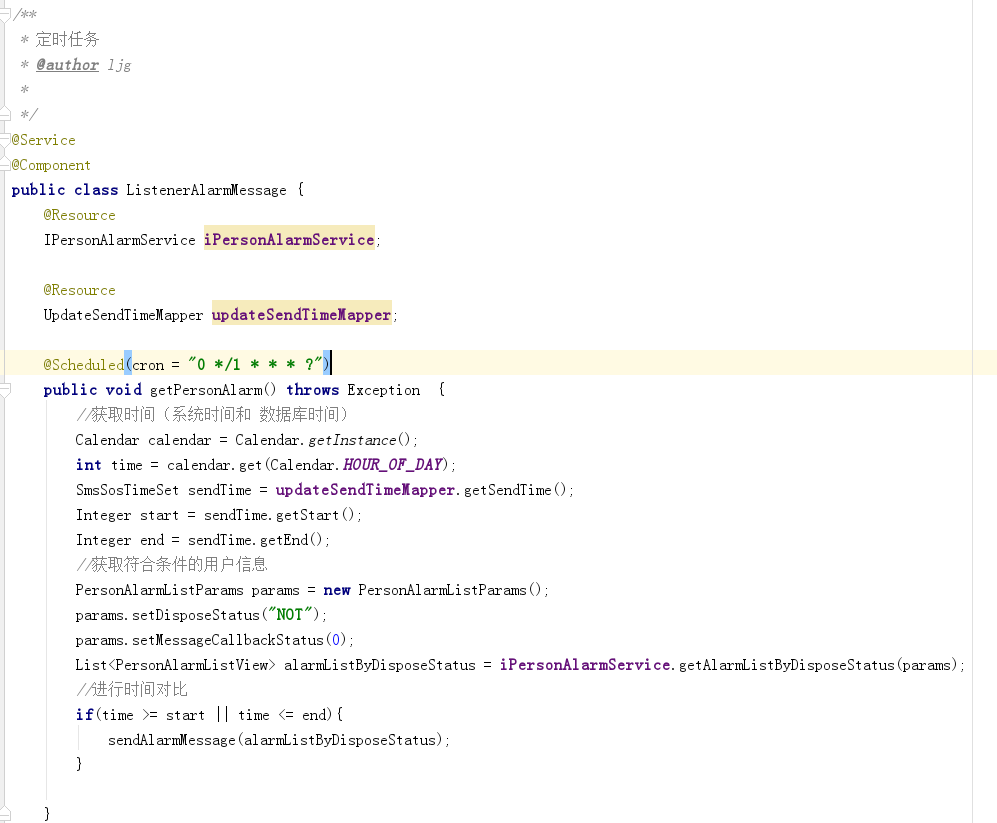Image resolution: width=997 pixels, height=823 pixels.
Task: Click the comment 获取时间（系统时间和 数据库时间）
Action: 212,415
